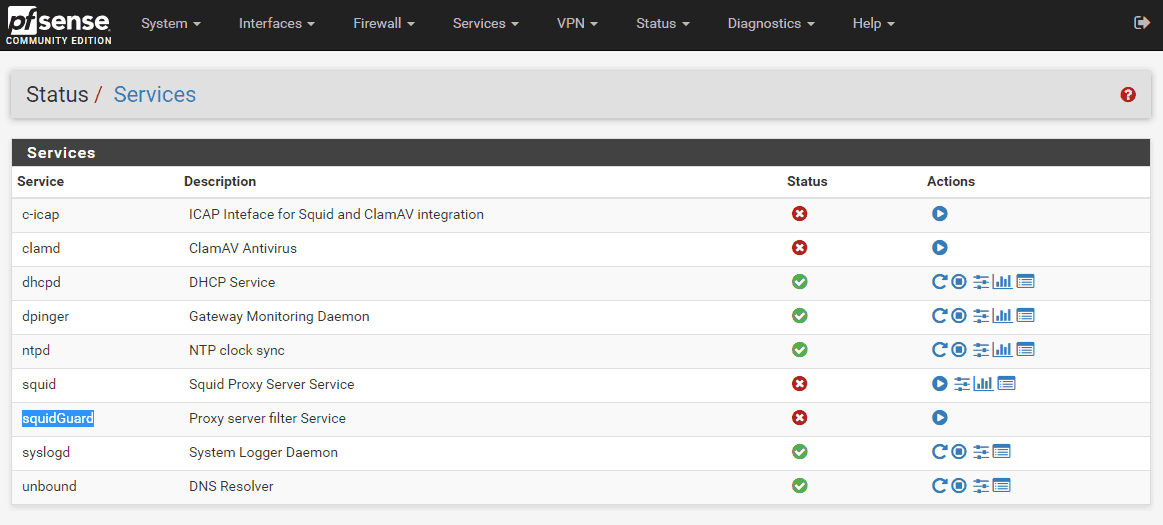
Task: Start the clamd ClamAV service
Action: (x=939, y=248)
